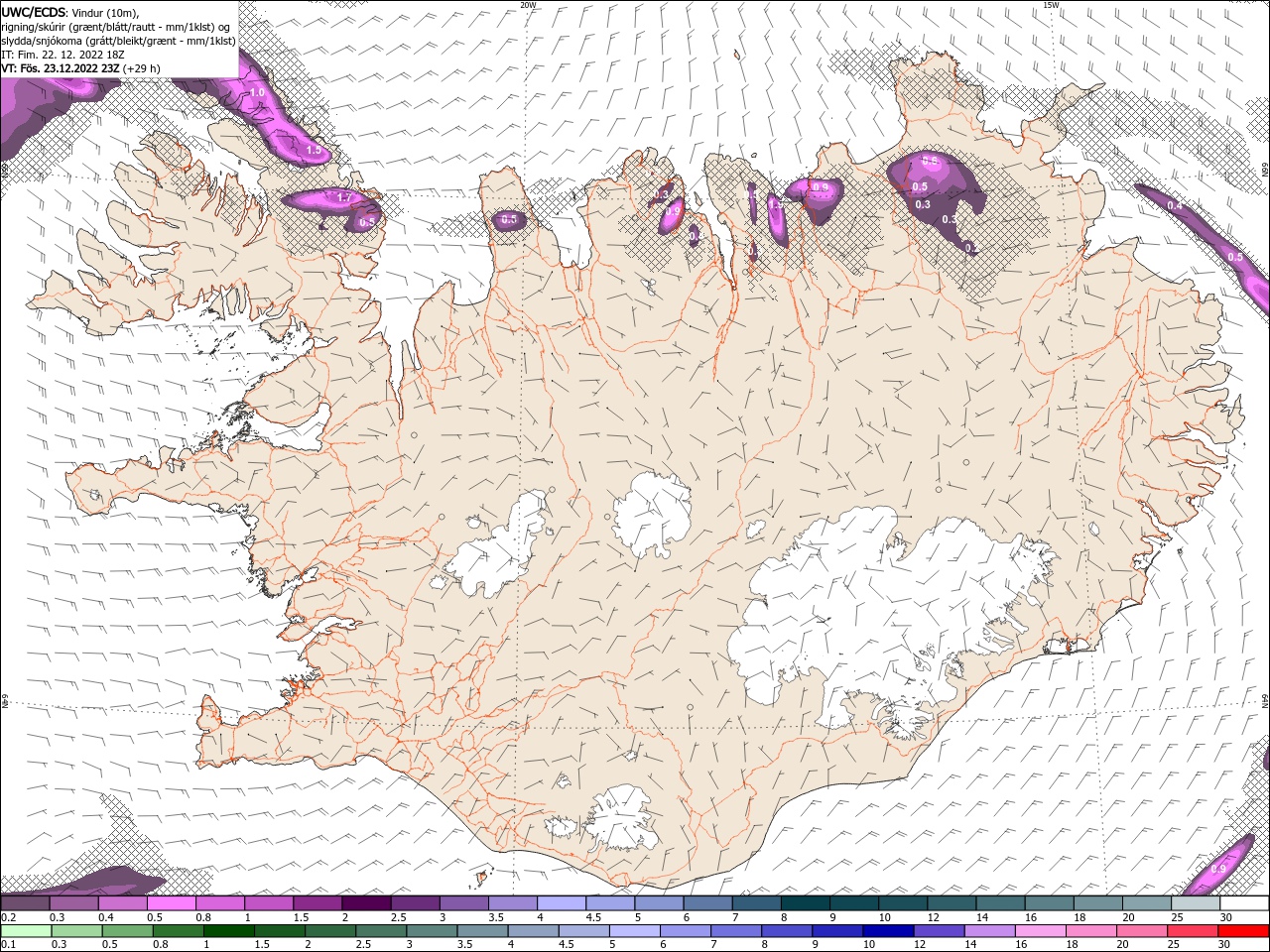1270x952 pixels.
Task: Click the UWC/ECDS title text
Action: pos(34,12)
